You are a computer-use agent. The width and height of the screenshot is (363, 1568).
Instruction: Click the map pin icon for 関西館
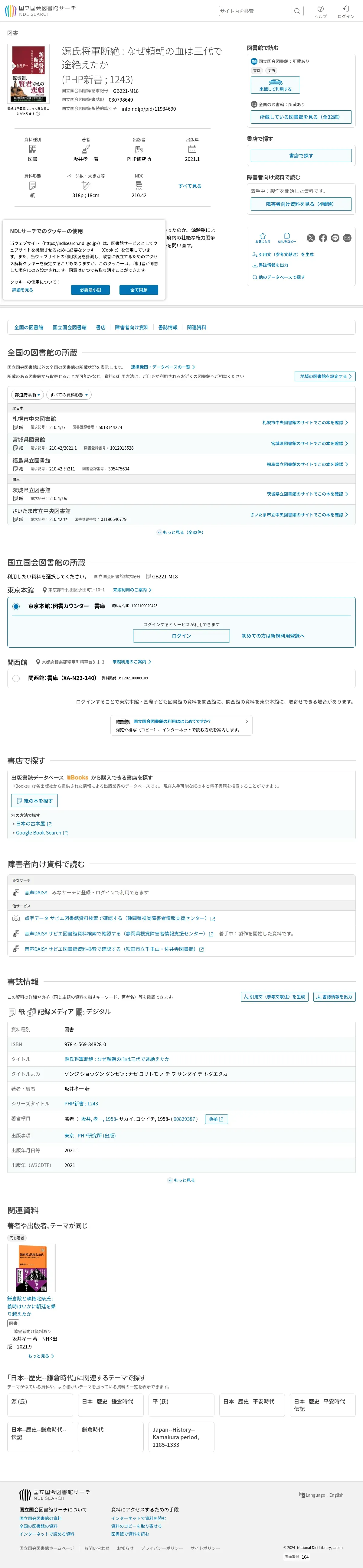(x=38, y=662)
